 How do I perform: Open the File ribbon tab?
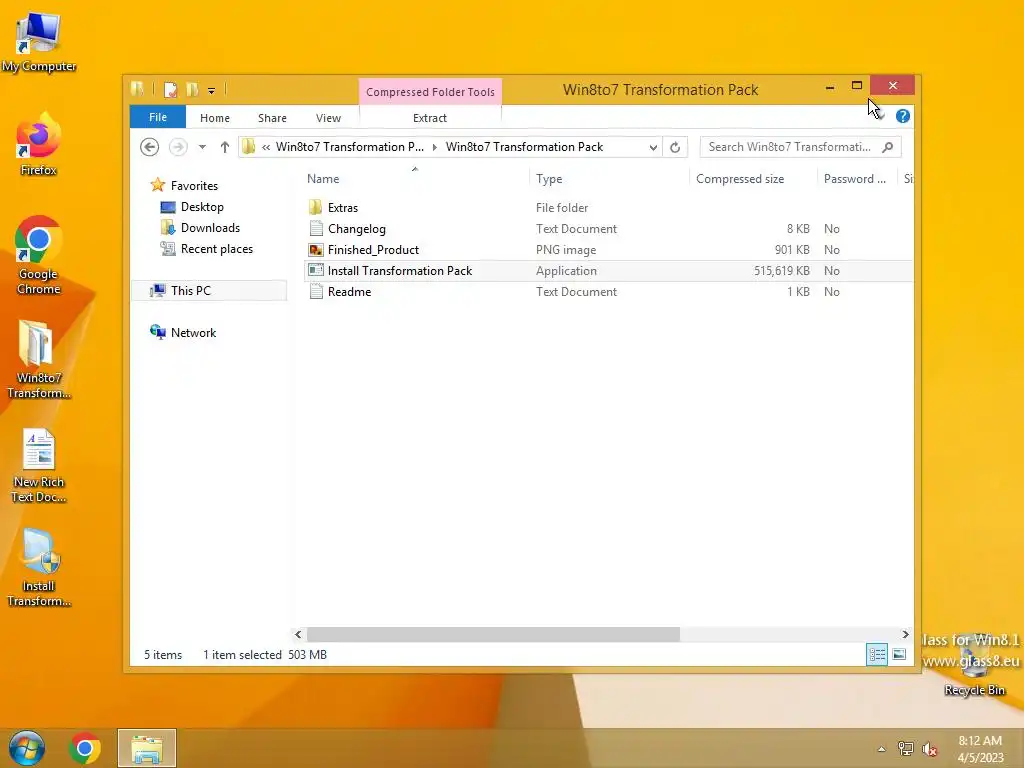(x=157, y=118)
